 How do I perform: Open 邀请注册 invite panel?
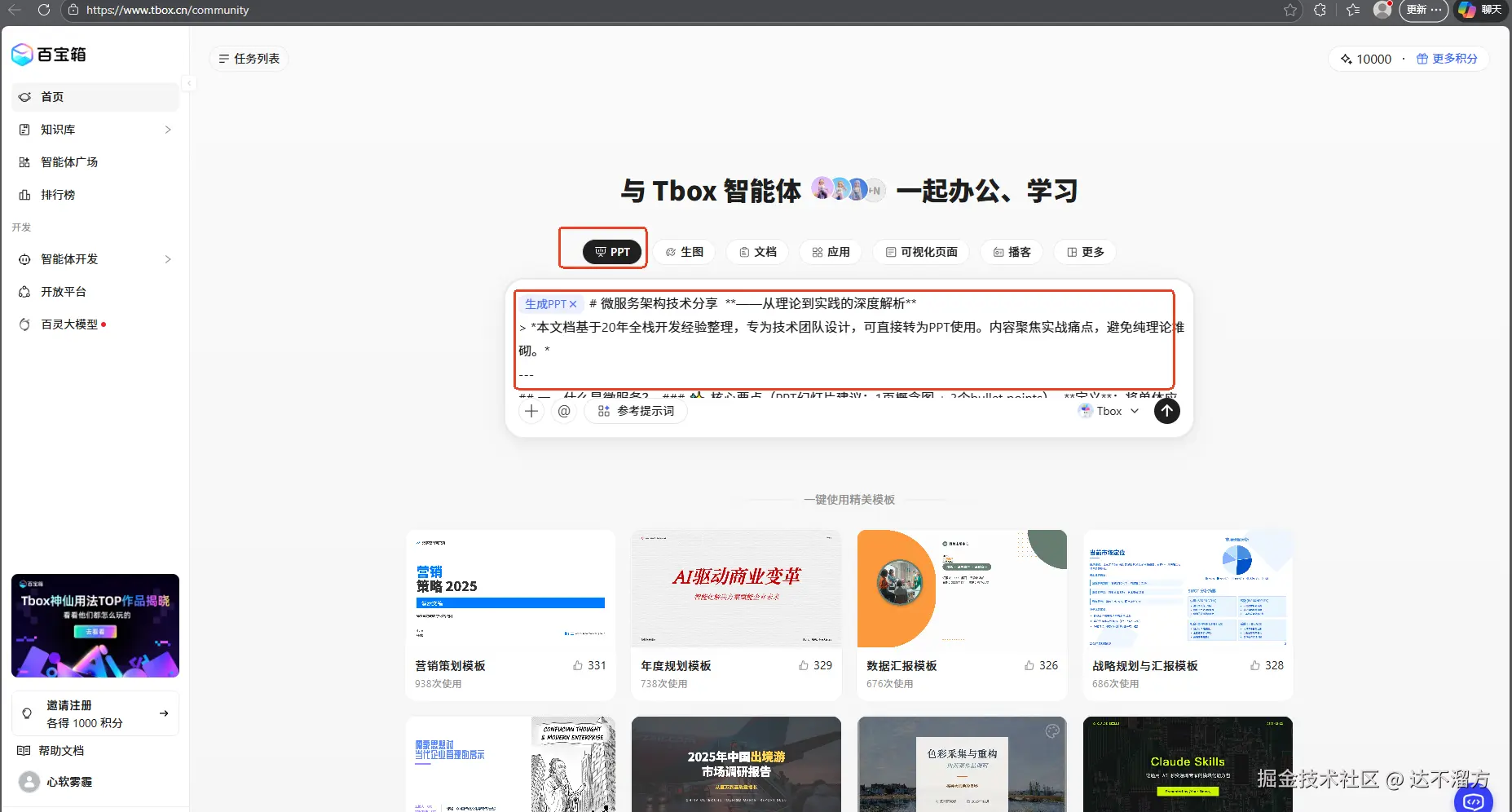95,713
